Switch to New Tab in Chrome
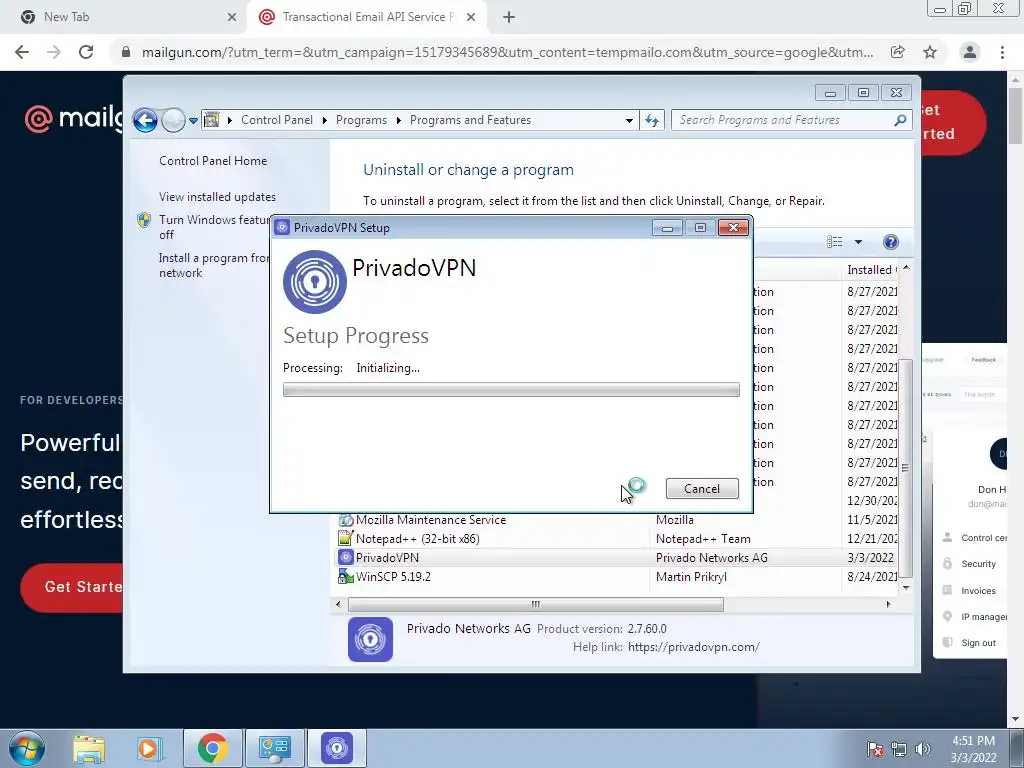 point(123,17)
